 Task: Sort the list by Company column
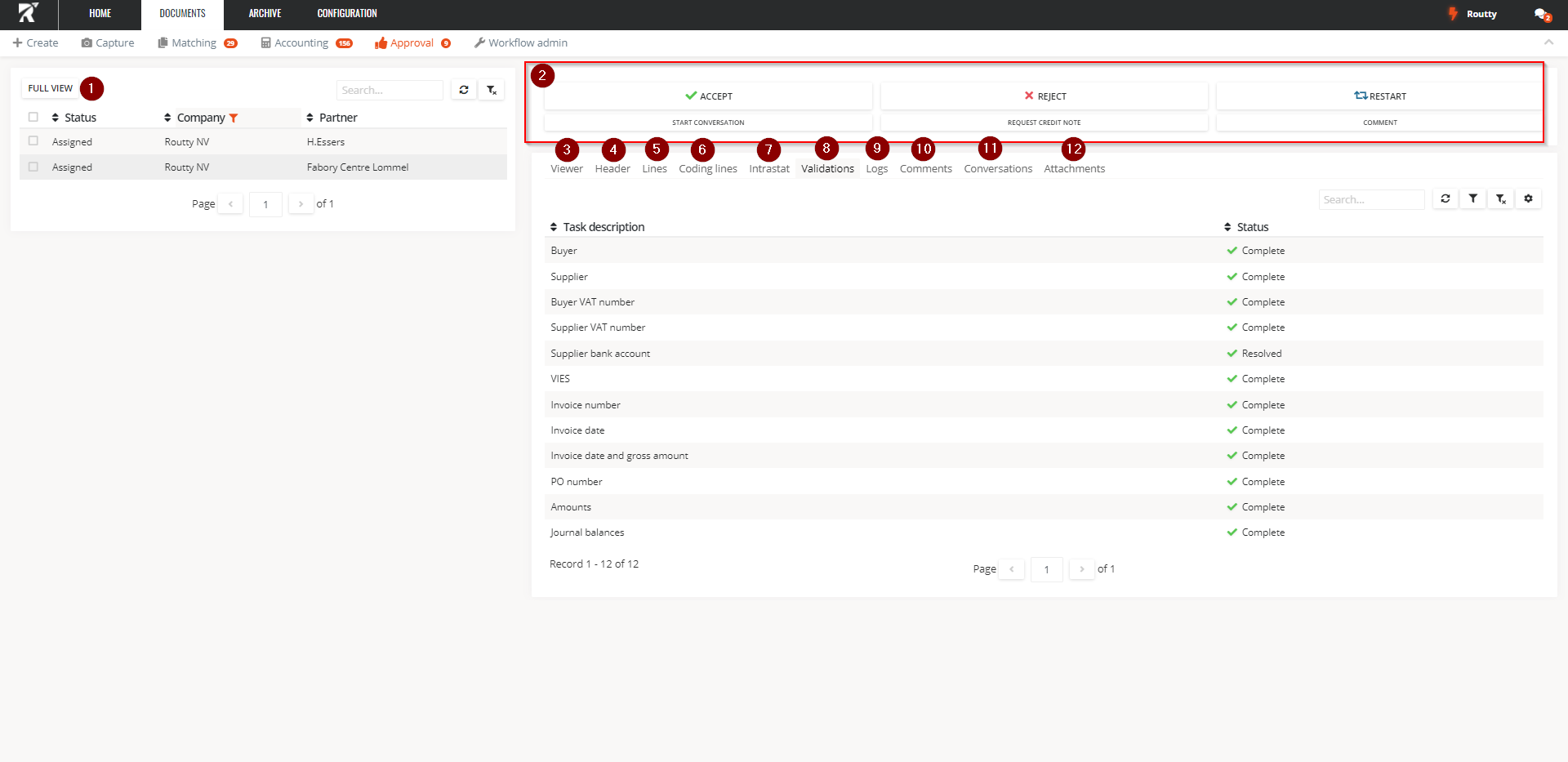coord(200,118)
